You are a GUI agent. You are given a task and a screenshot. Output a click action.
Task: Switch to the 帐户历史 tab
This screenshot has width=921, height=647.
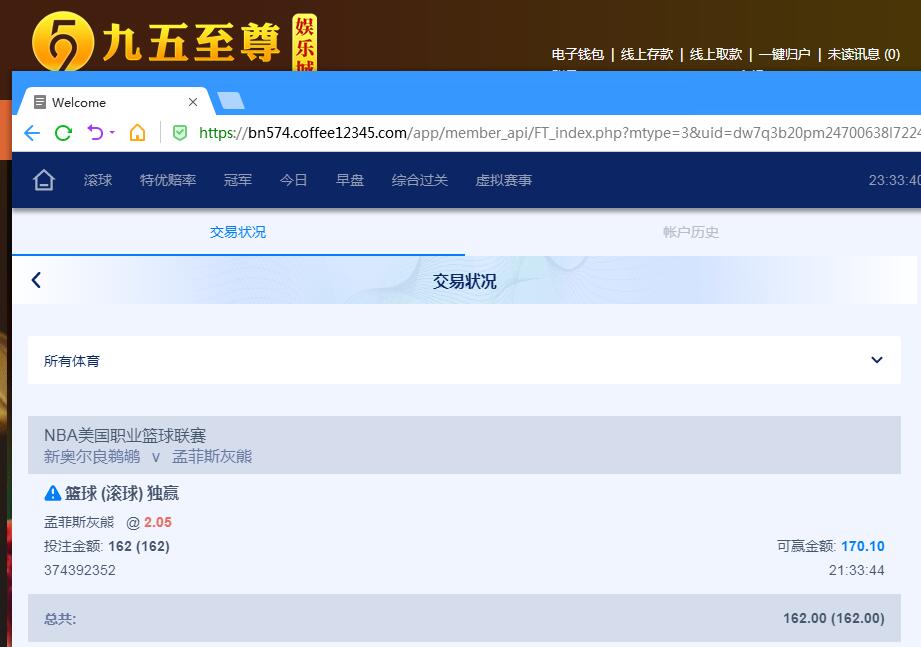coord(690,232)
